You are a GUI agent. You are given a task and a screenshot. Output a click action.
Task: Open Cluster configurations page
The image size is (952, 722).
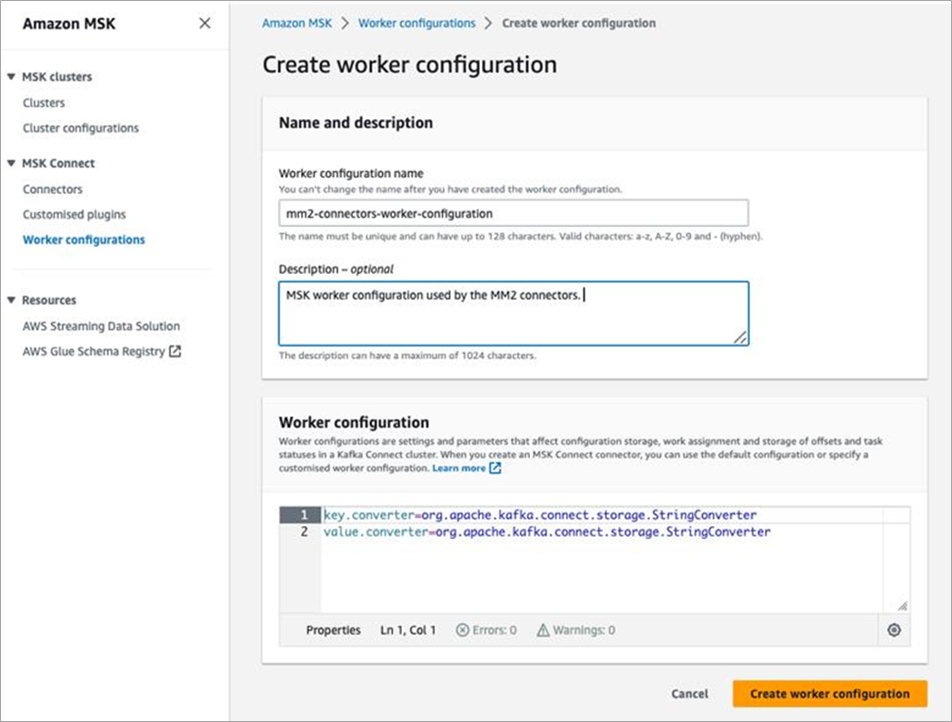pyautogui.click(x=81, y=128)
